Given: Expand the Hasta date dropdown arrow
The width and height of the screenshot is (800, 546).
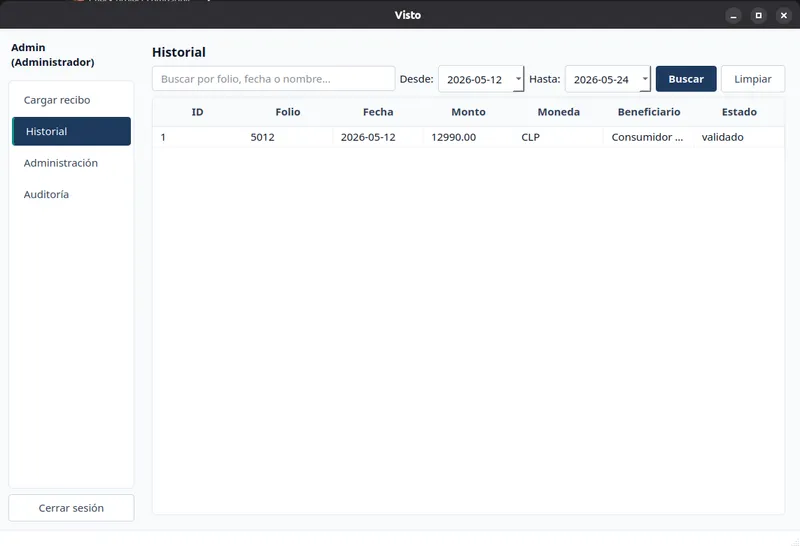Looking at the screenshot, I should pyautogui.click(x=645, y=79).
